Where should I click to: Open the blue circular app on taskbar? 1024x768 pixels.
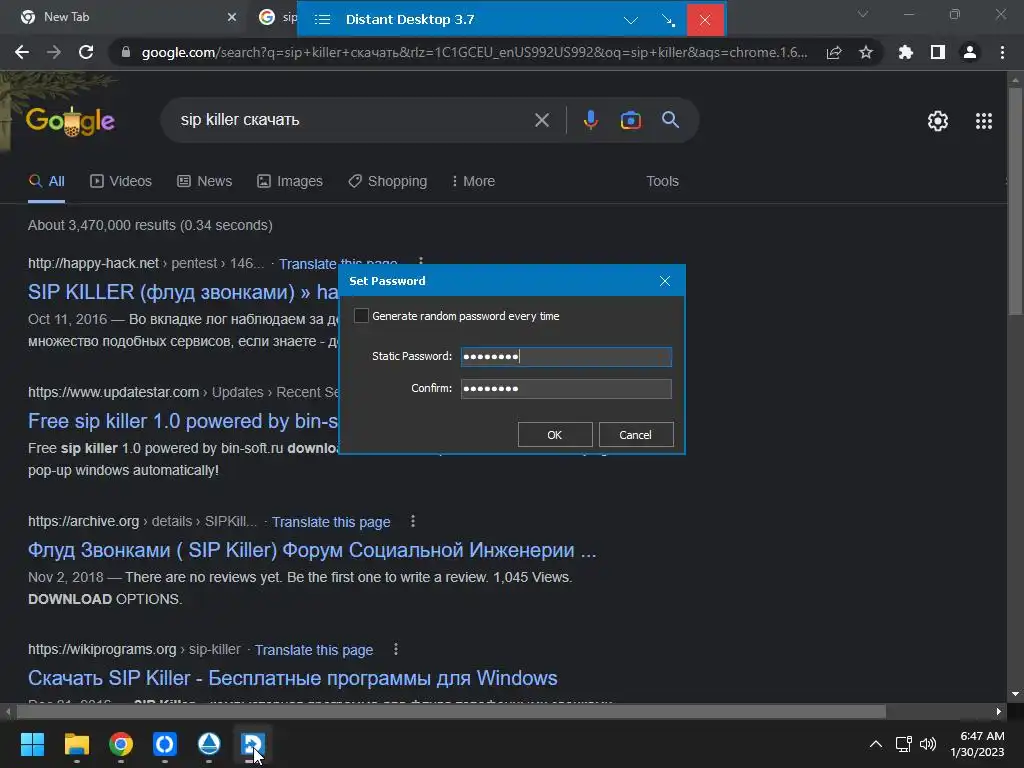pyautogui.click(x=165, y=744)
